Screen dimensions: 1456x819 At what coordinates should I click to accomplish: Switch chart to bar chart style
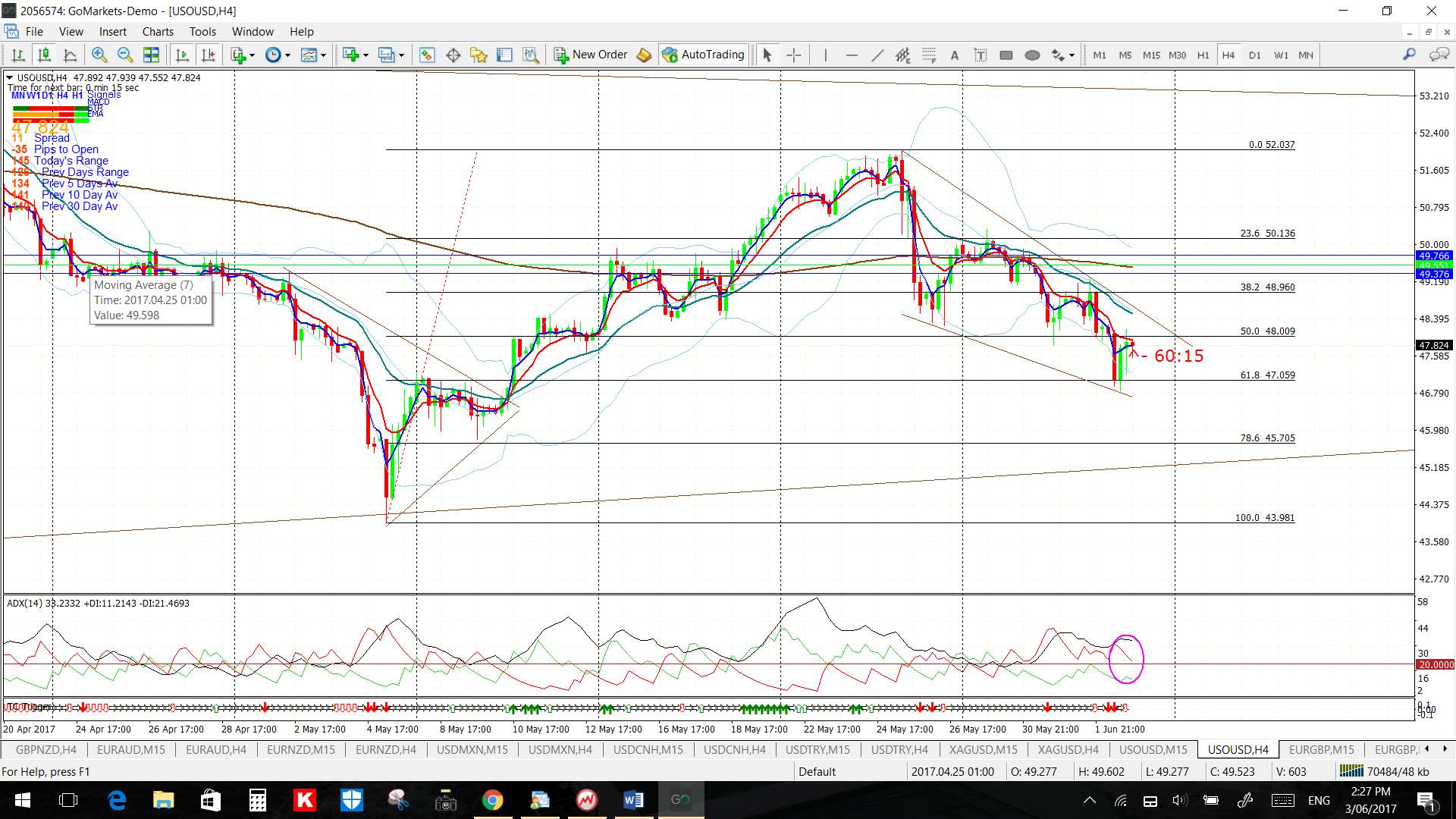coord(18,55)
